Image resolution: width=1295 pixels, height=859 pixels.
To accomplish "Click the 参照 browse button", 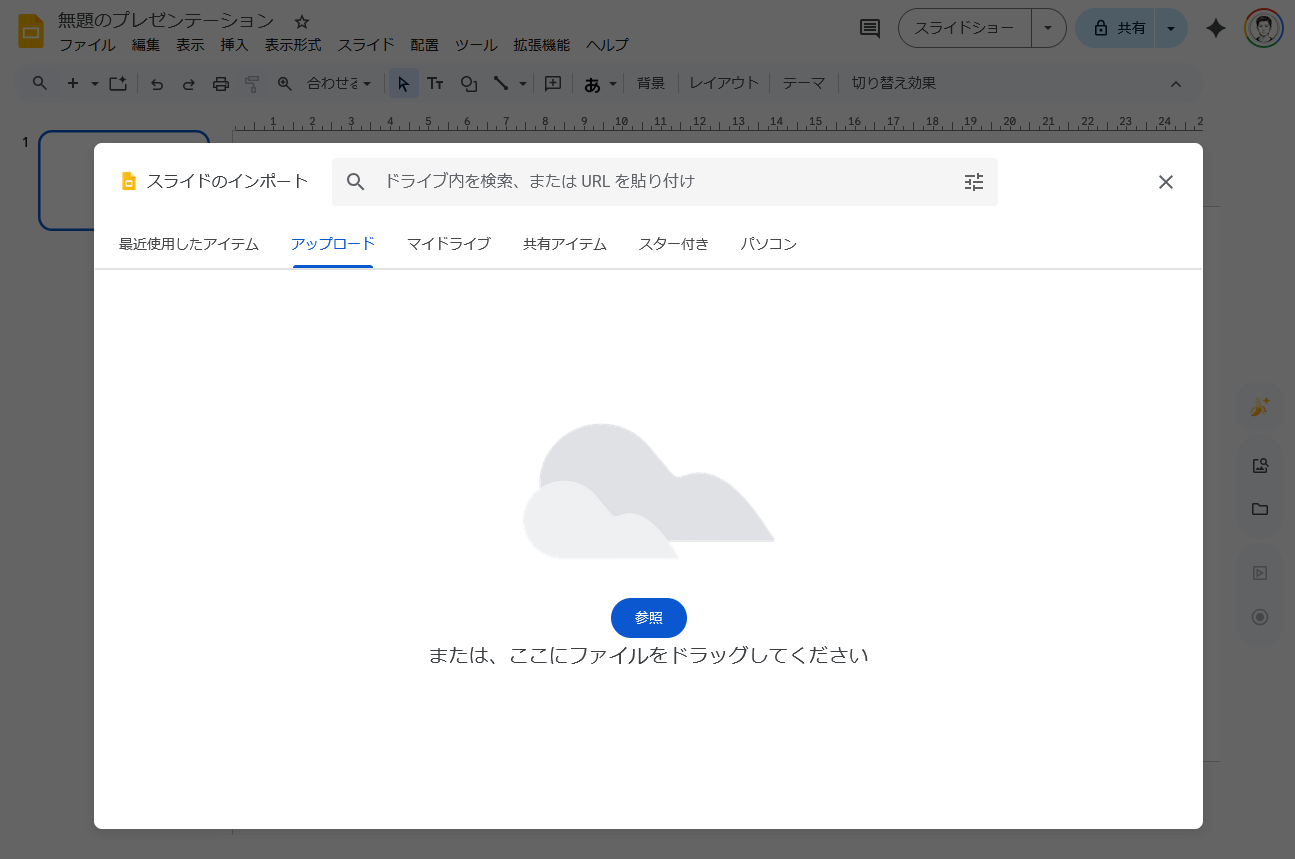I will (649, 618).
